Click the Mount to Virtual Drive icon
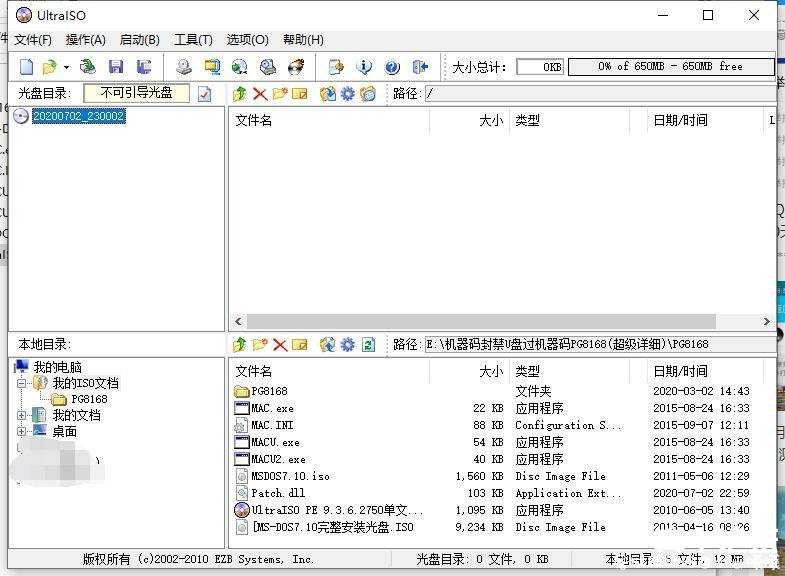 tap(268, 66)
